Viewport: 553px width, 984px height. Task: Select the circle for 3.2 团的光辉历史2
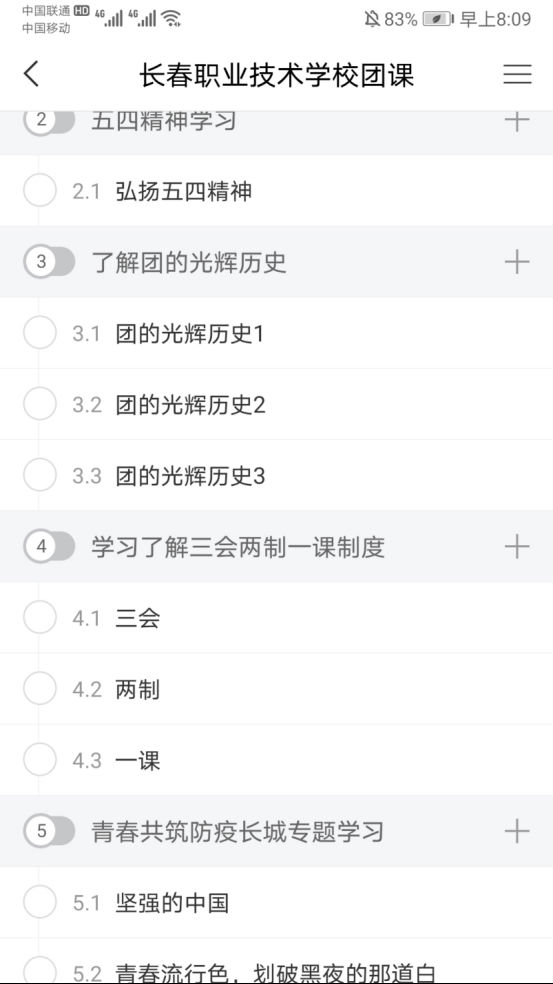click(x=40, y=404)
